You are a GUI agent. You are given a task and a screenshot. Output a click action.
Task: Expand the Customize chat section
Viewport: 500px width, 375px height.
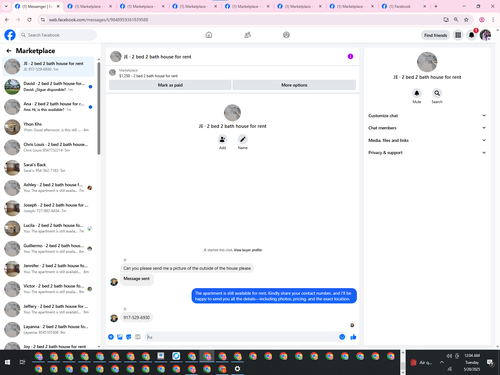point(427,116)
